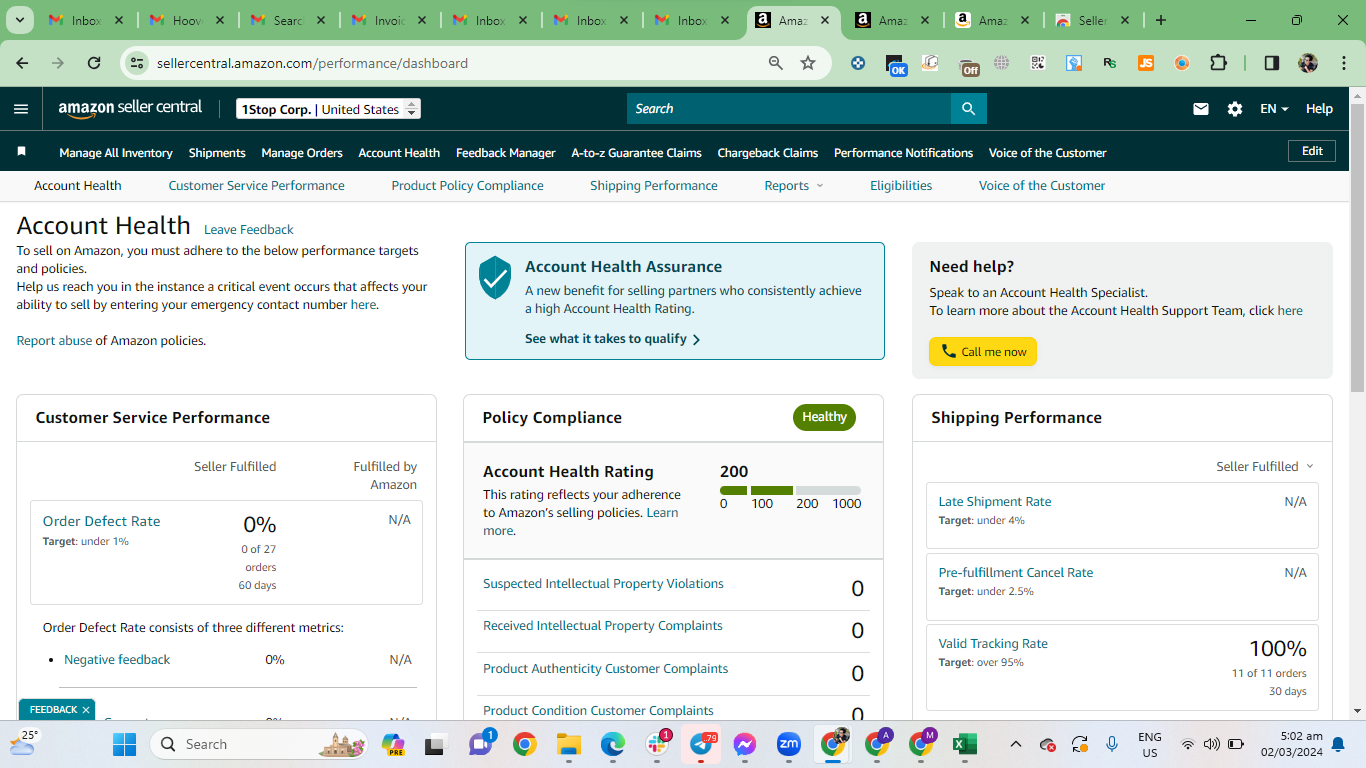Click the Healthy status badge
This screenshot has width=1366, height=768.
tap(824, 417)
